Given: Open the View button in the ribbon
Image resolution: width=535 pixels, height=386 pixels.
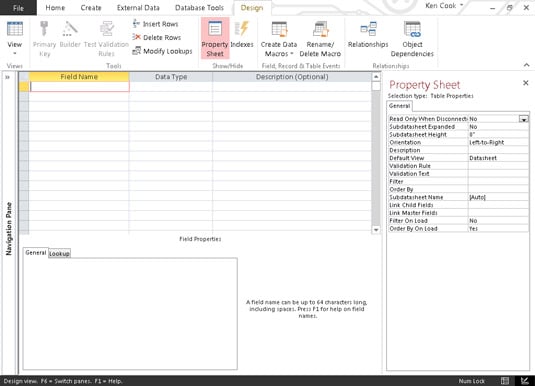Looking at the screenshot, I should tap(15, 38).
